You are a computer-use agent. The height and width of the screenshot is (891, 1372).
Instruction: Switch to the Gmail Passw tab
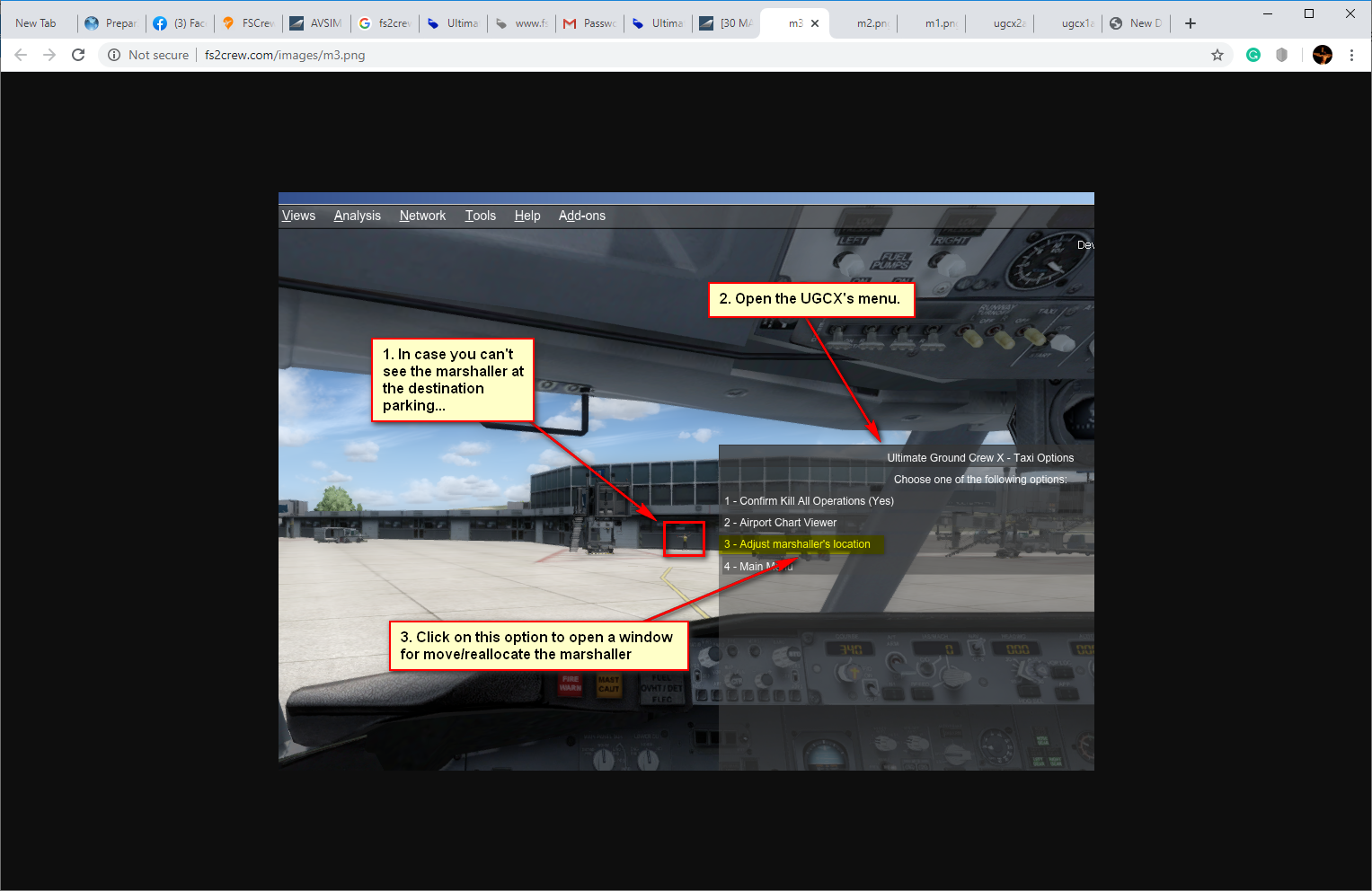[589, 23]
